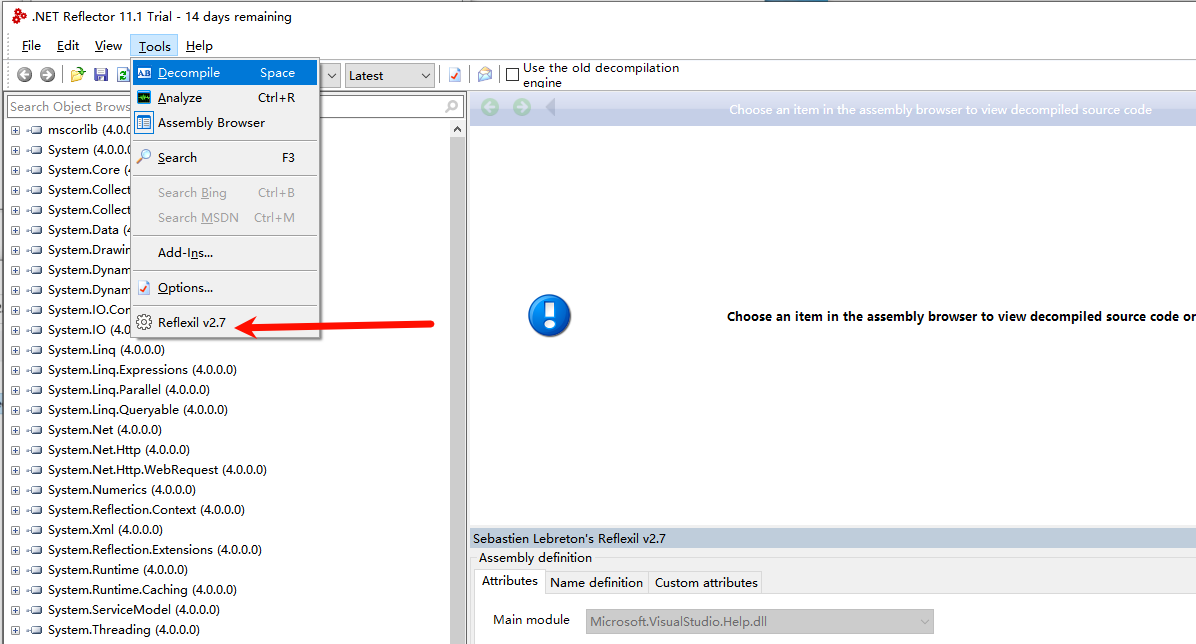1196x644 pixels.
Task: Open the Help menu
Action: [199, 46]
